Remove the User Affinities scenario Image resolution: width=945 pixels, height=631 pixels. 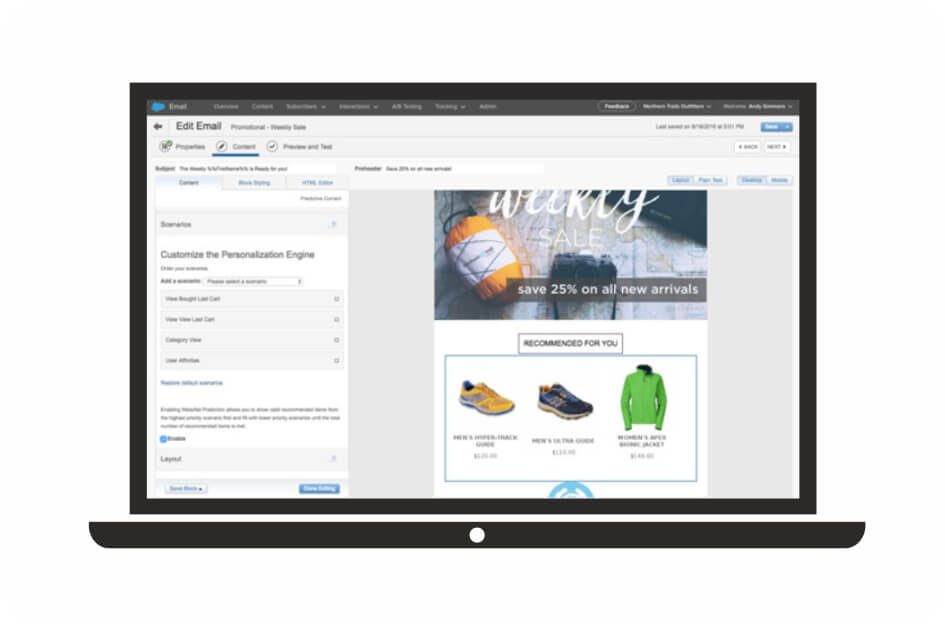336,360
